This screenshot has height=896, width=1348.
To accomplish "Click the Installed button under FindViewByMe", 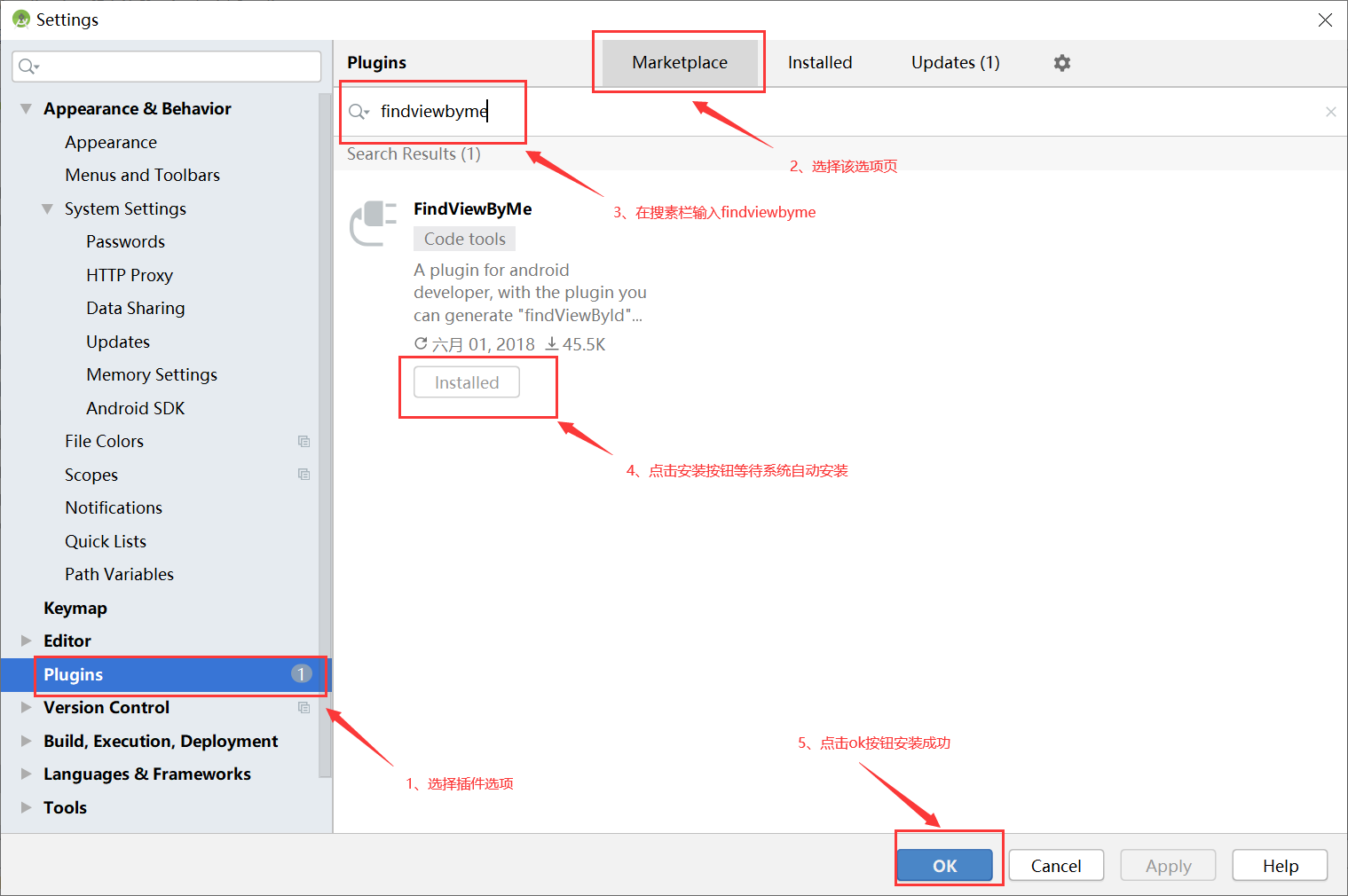I will coord(467,382).
